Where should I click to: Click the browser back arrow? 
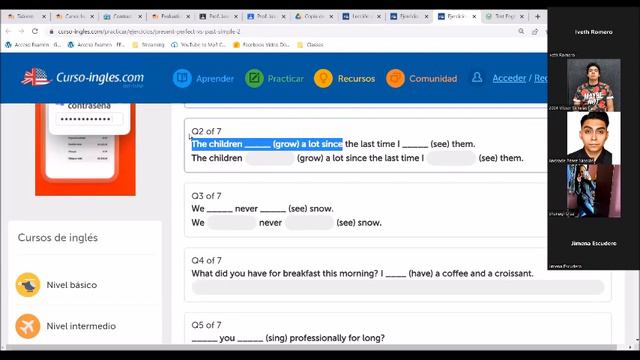coord(9,31)
